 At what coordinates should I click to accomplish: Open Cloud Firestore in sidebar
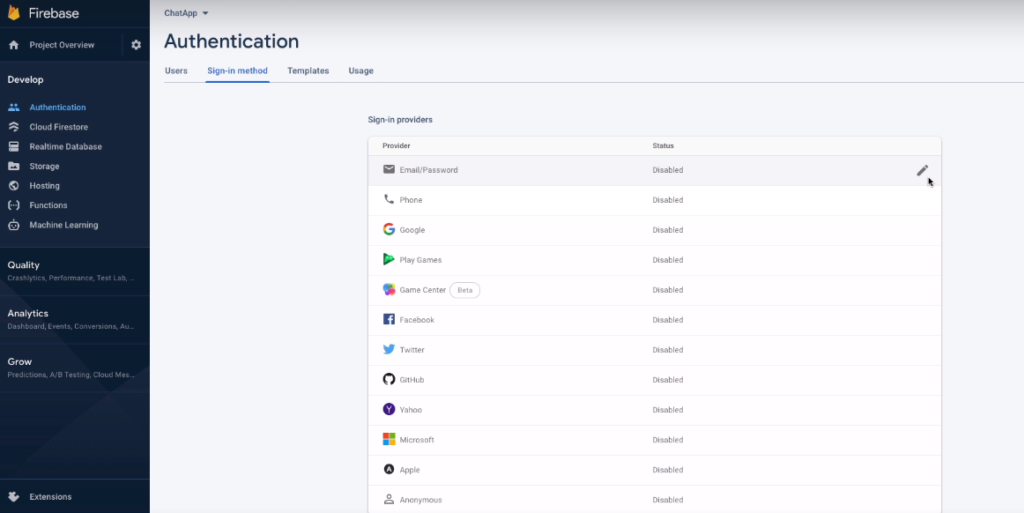(x=58, y=127)
